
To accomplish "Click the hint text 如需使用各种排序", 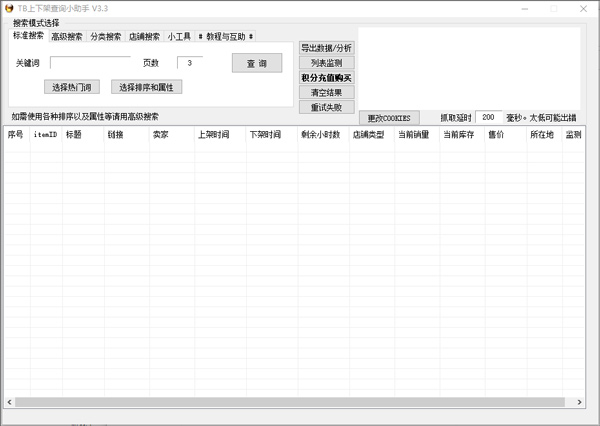I will click(85, 116).
